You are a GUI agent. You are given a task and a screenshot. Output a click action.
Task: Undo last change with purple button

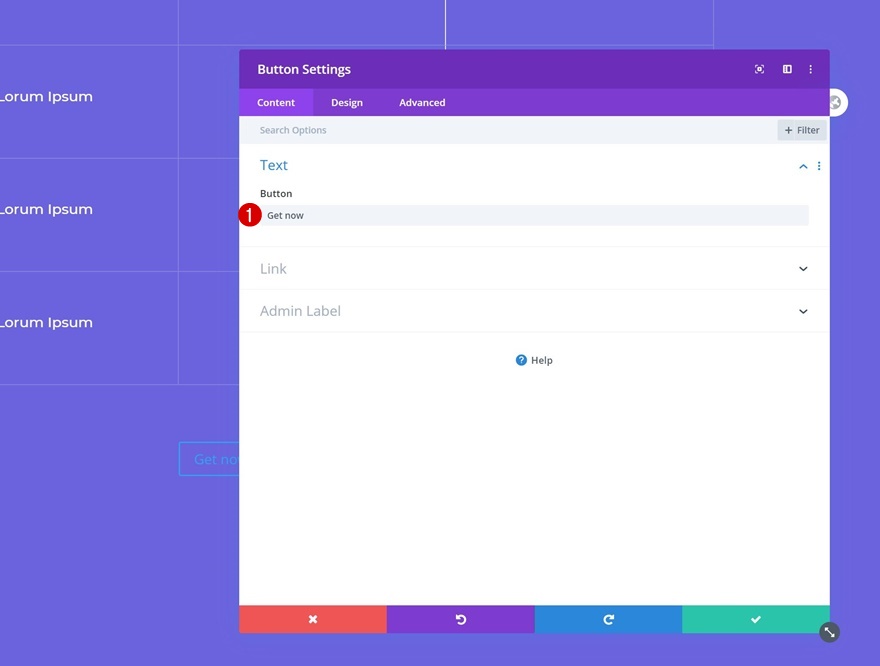click(461, 619)
